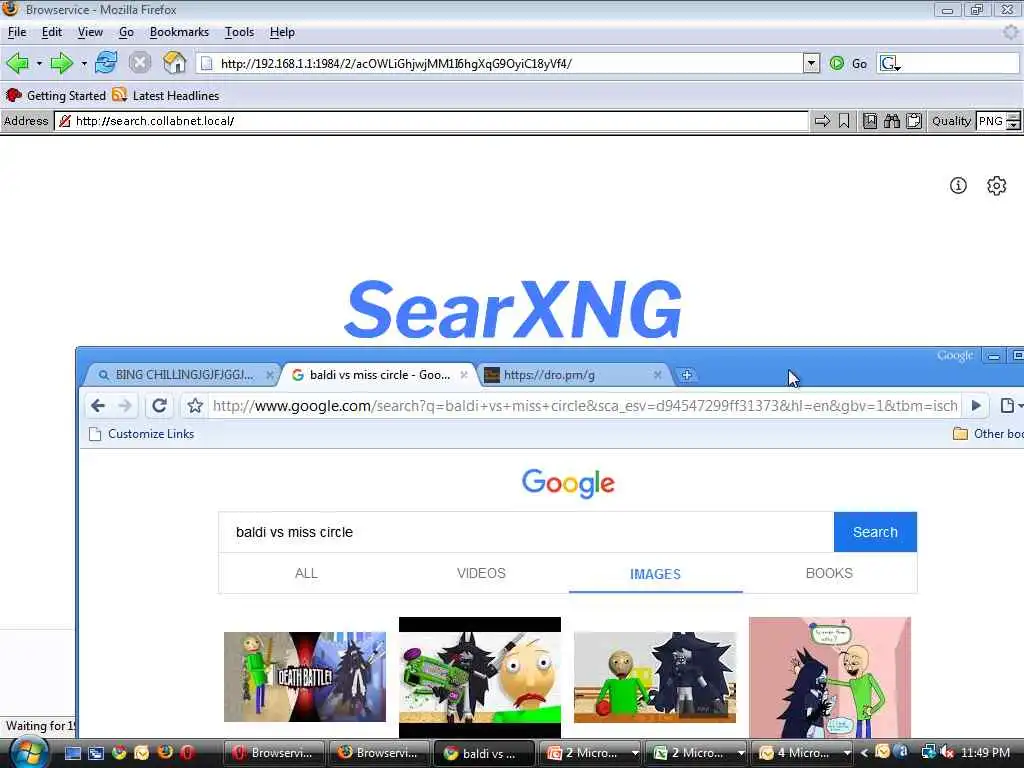This screenshot has width=1024, height=768.
Task: Open the Tools menu
Action: pyautogui.click(x=239, y=32)
